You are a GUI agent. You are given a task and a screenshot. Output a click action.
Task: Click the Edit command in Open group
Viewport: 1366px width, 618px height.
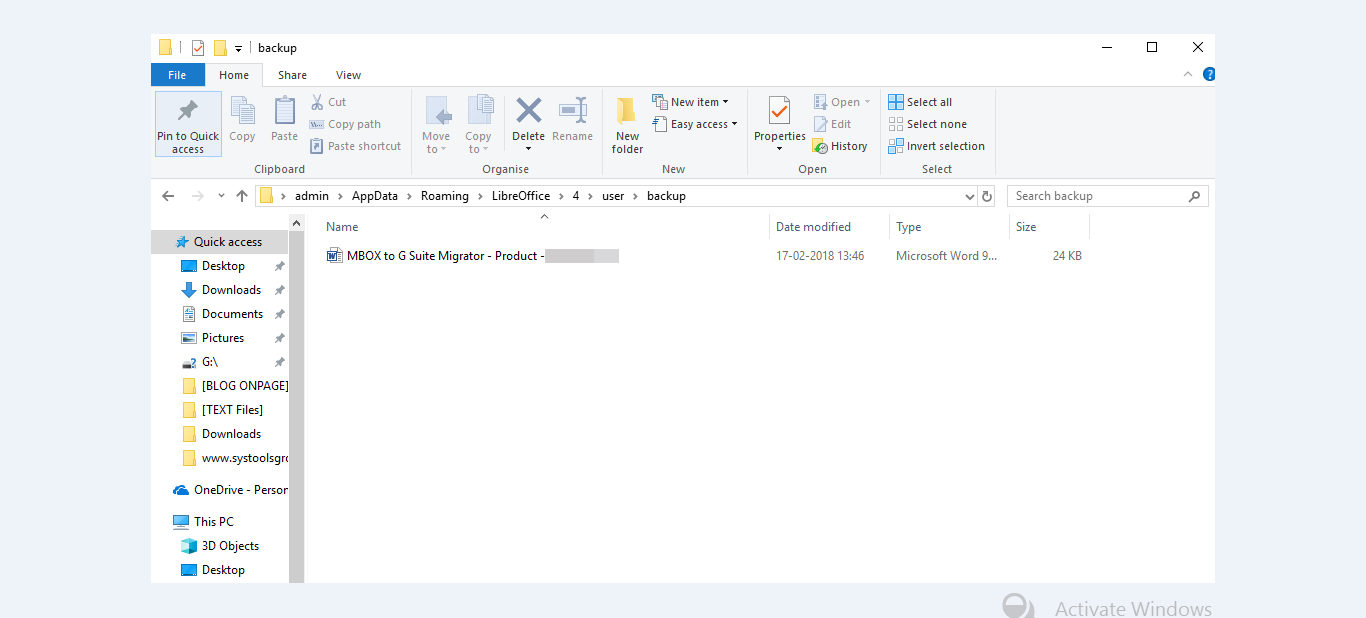point(832,124)
